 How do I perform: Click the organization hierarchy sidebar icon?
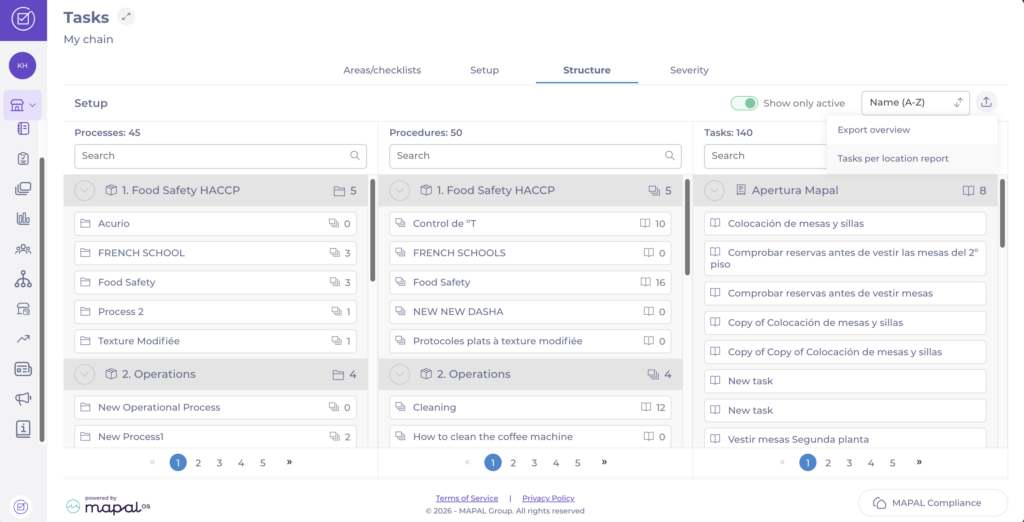23,279
